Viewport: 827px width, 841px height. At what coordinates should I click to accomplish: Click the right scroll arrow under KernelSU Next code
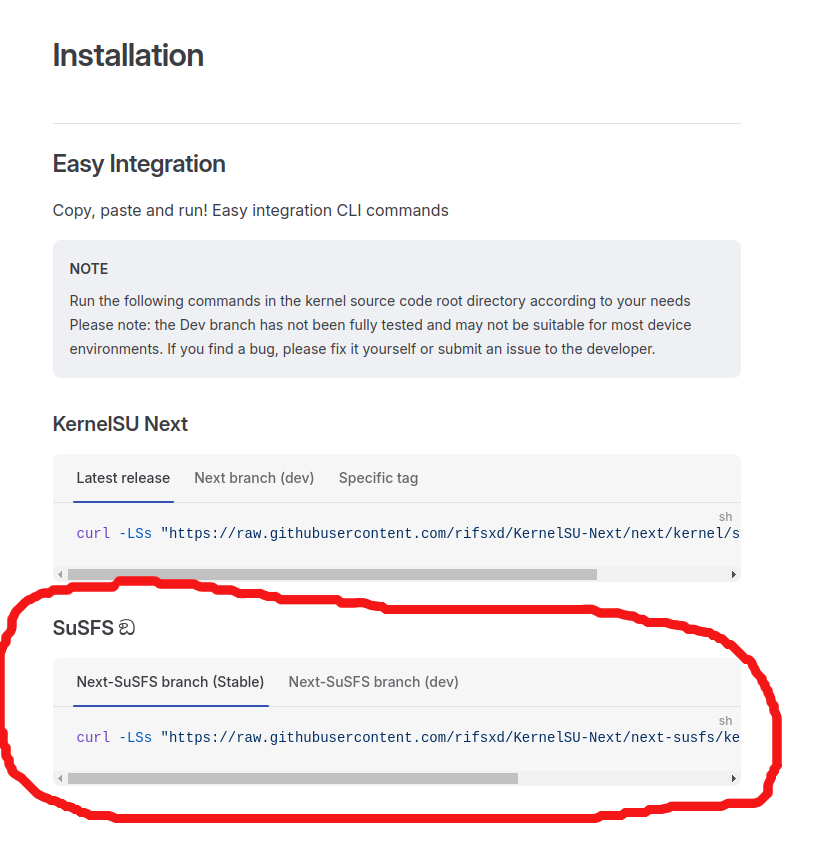pos(734,574)
